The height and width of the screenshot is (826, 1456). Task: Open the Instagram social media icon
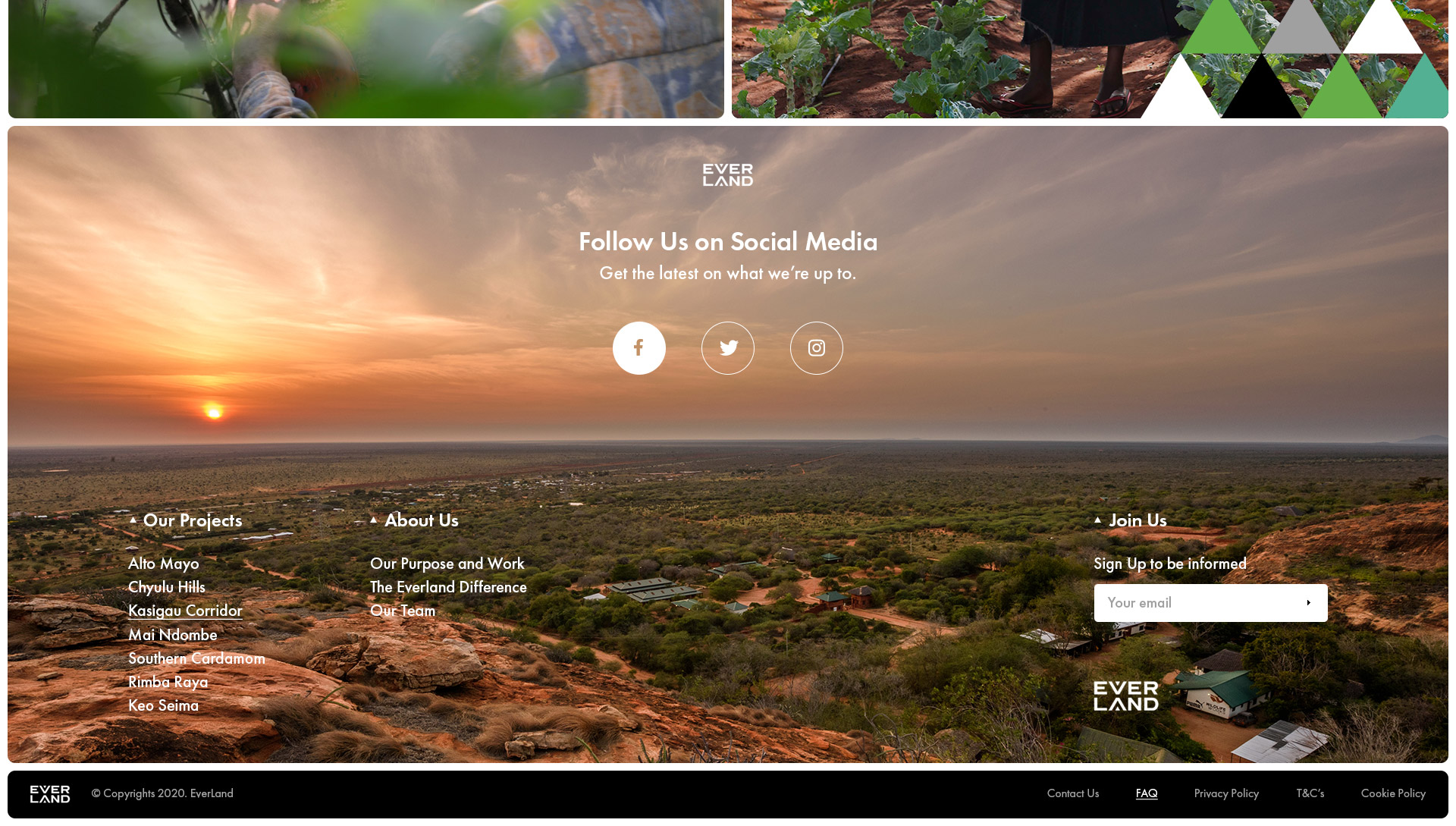pyautogui.click(x=817, y=348)
